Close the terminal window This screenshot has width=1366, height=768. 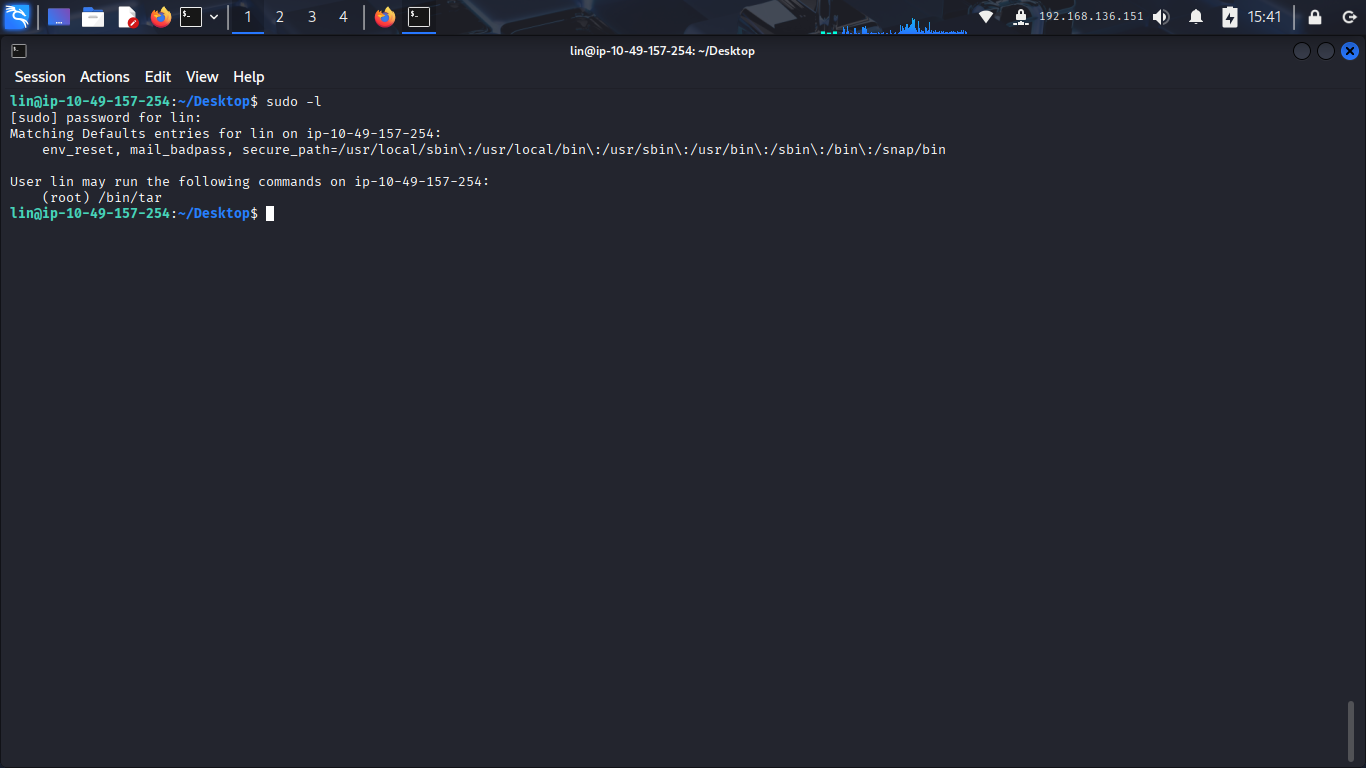[x=1350, y=51]
